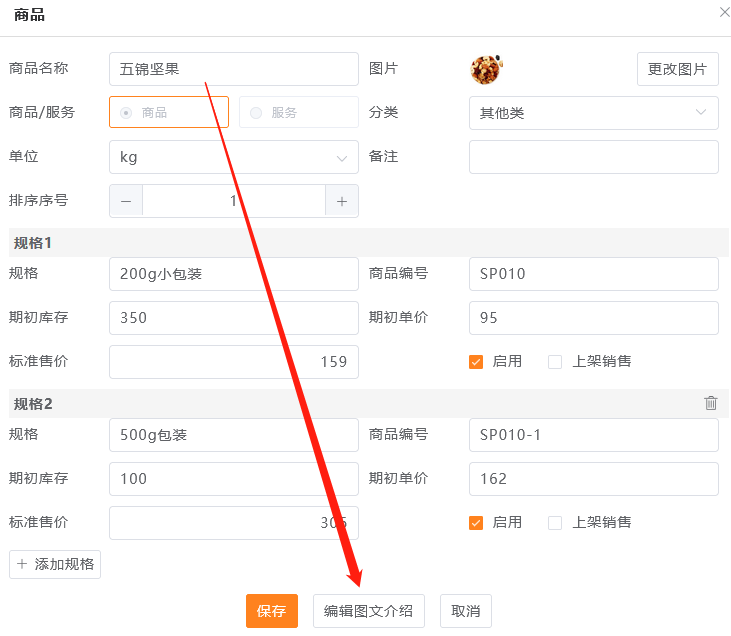Open the 分类 dropdown showing 其他类
731x636 pixels.
click(x=593, y=113)
